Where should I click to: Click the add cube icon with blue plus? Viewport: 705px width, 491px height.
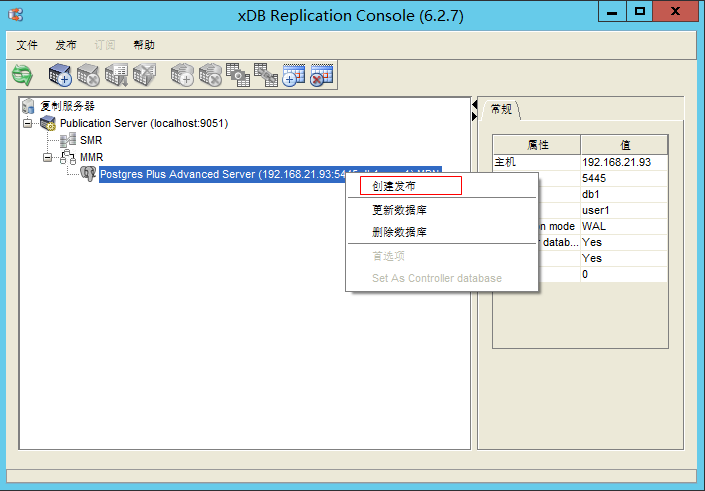(x=60, y=75)
